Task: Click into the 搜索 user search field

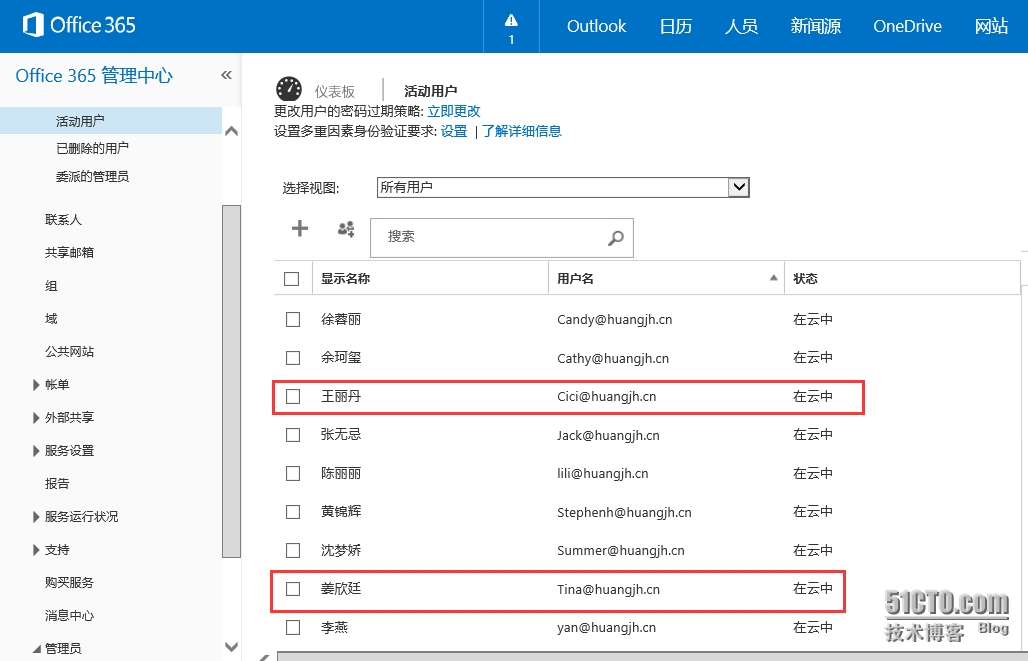Action: coord(490,237)
